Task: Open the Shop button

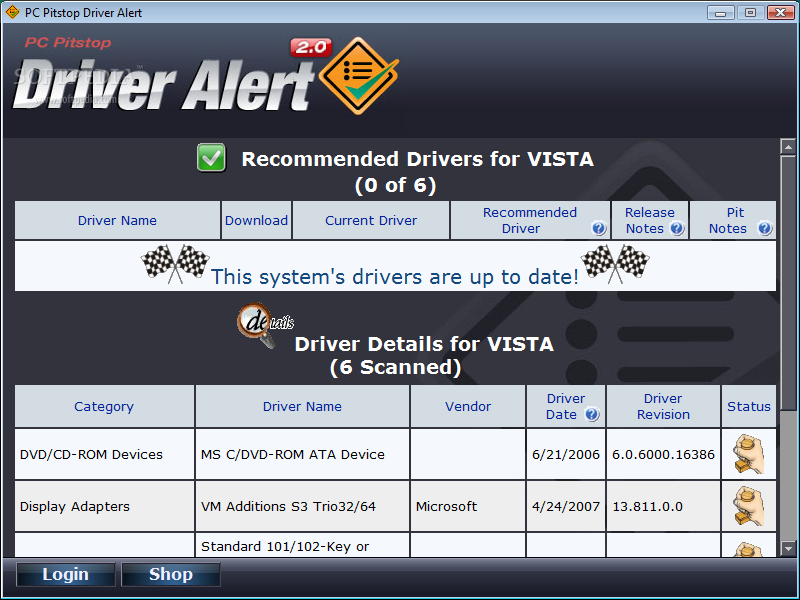Action: (170, 574)
